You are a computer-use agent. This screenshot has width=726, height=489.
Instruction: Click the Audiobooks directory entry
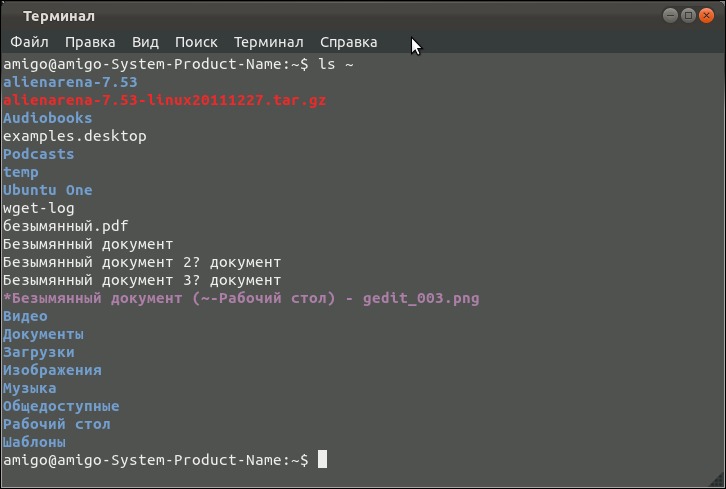click(47, 118)
